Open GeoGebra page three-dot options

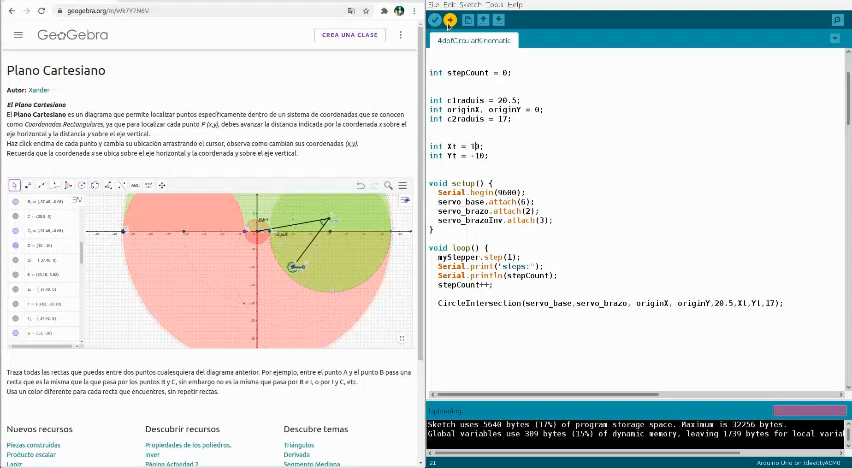[400, 35]
